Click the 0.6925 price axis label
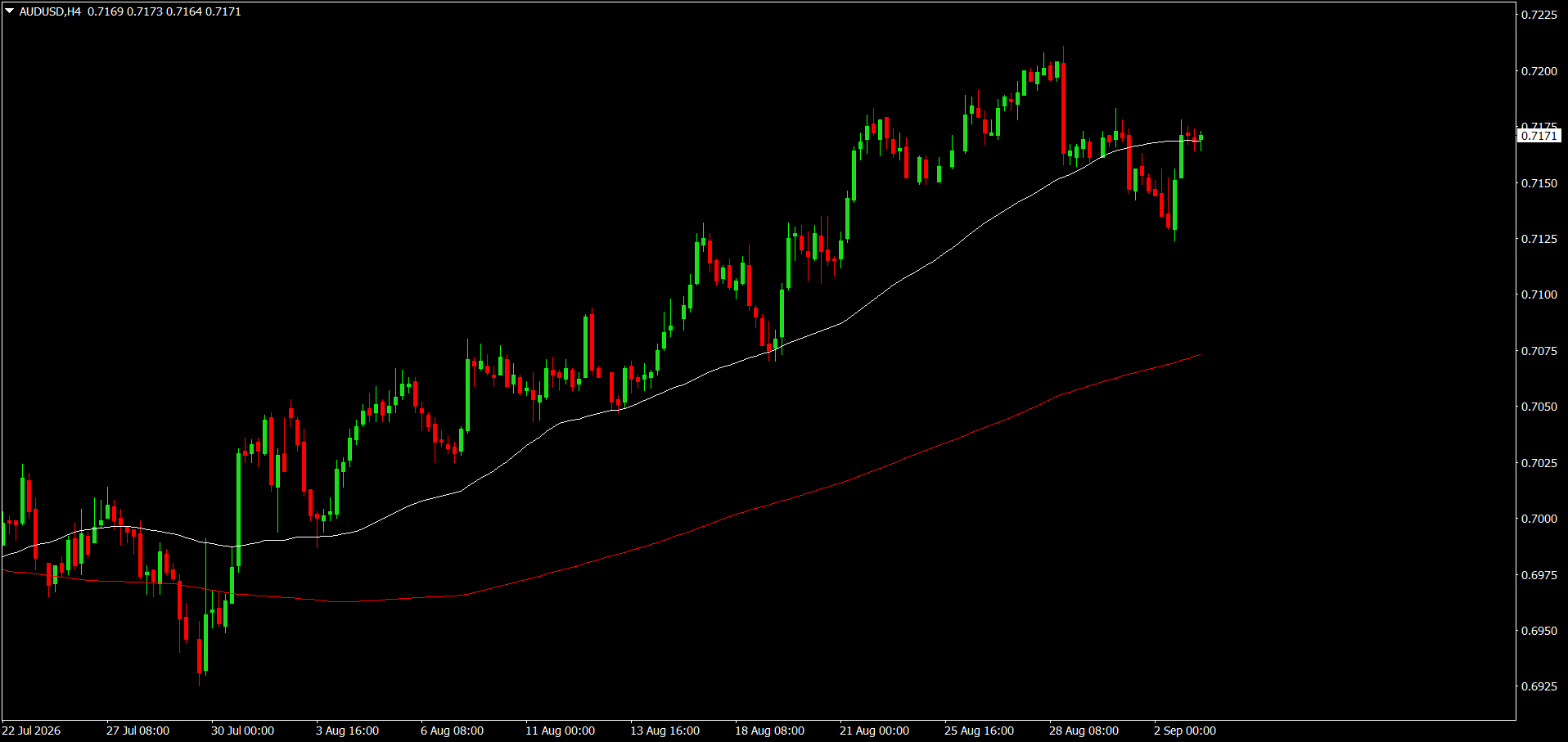 (1539, 686)
